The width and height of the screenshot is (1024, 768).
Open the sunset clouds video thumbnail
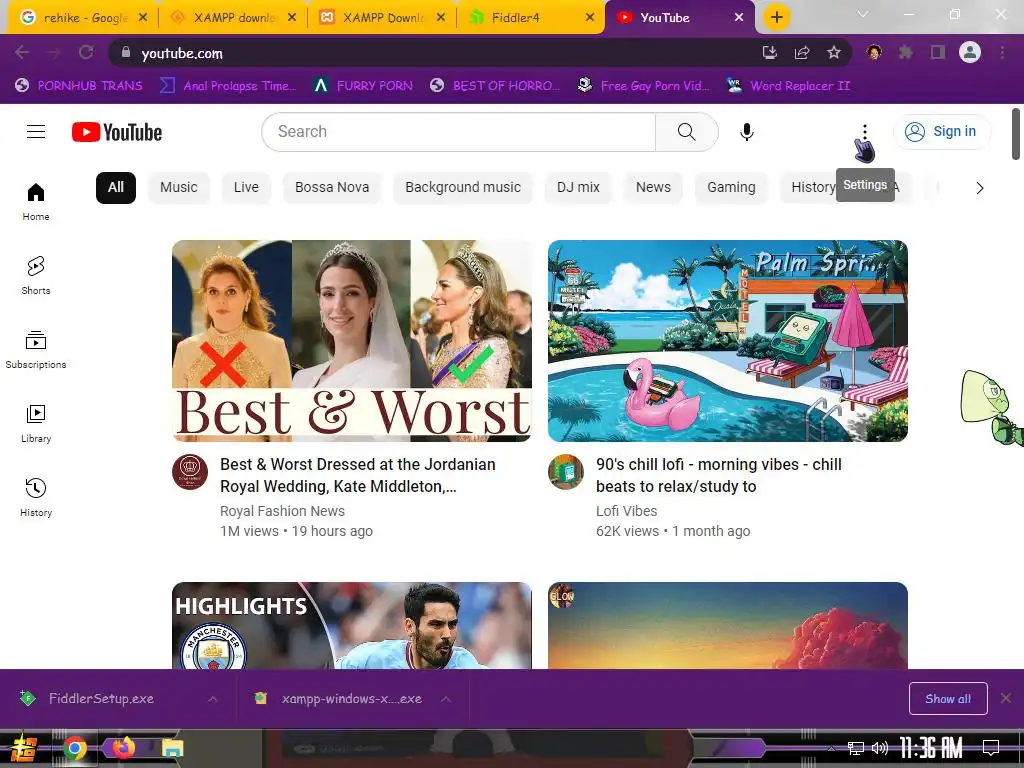pos(728,625)
